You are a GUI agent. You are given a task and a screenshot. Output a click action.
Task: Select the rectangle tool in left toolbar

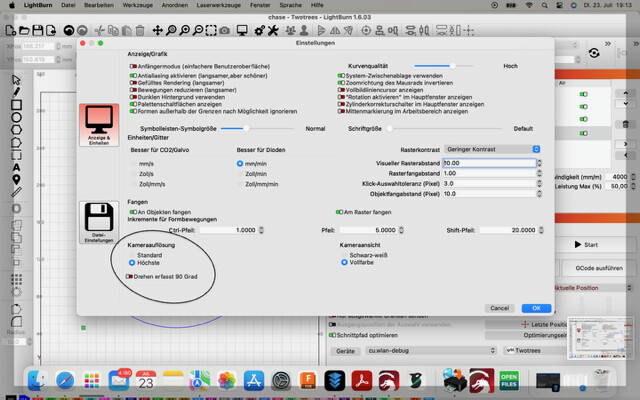16,105
